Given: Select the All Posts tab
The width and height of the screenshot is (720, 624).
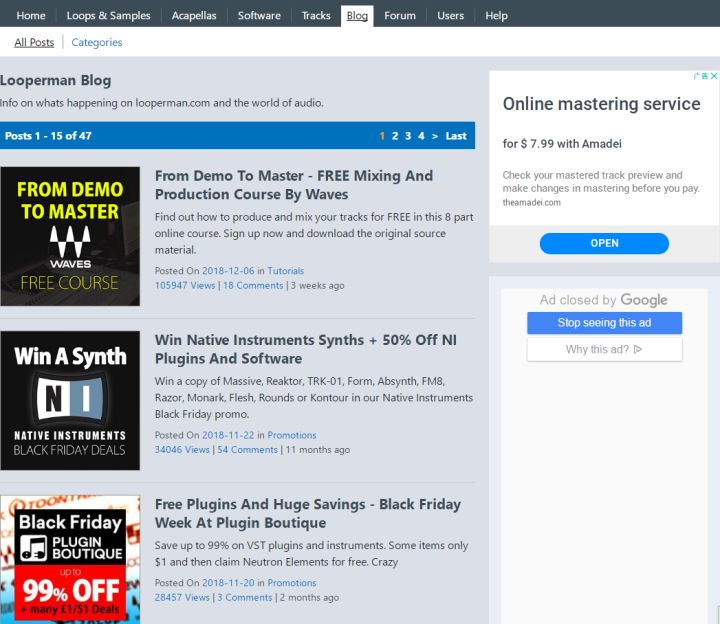Looking at the screenshot, I should (x=34, y=42).
